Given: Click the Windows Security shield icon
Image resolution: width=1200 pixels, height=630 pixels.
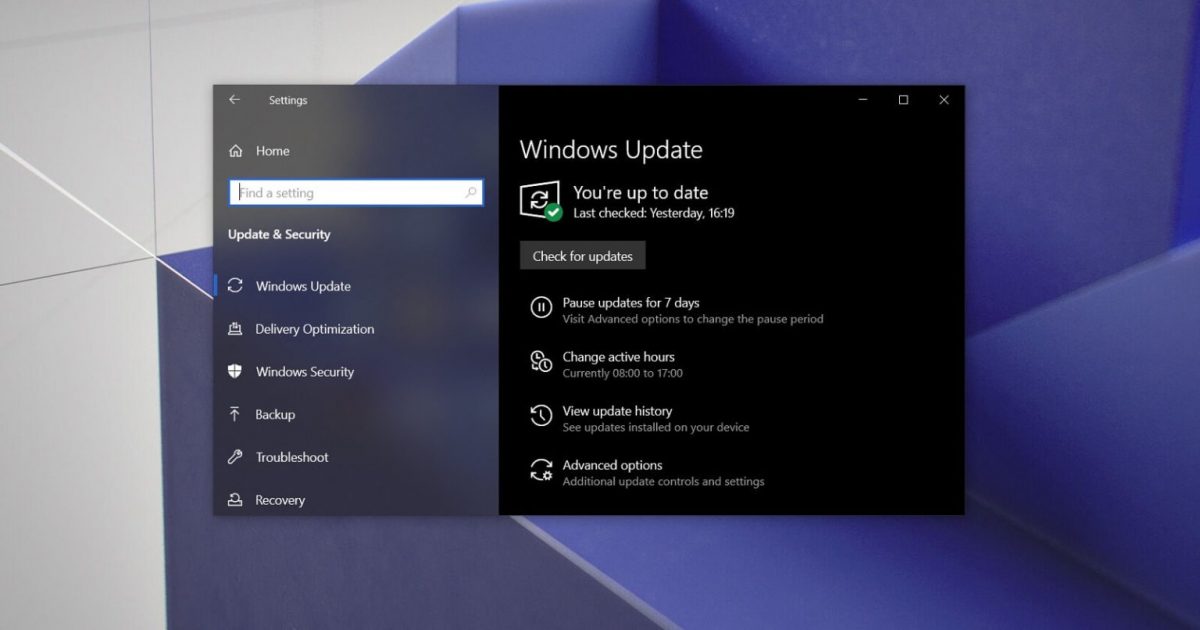Looking at the screenshot, I should tap(235, 371).
